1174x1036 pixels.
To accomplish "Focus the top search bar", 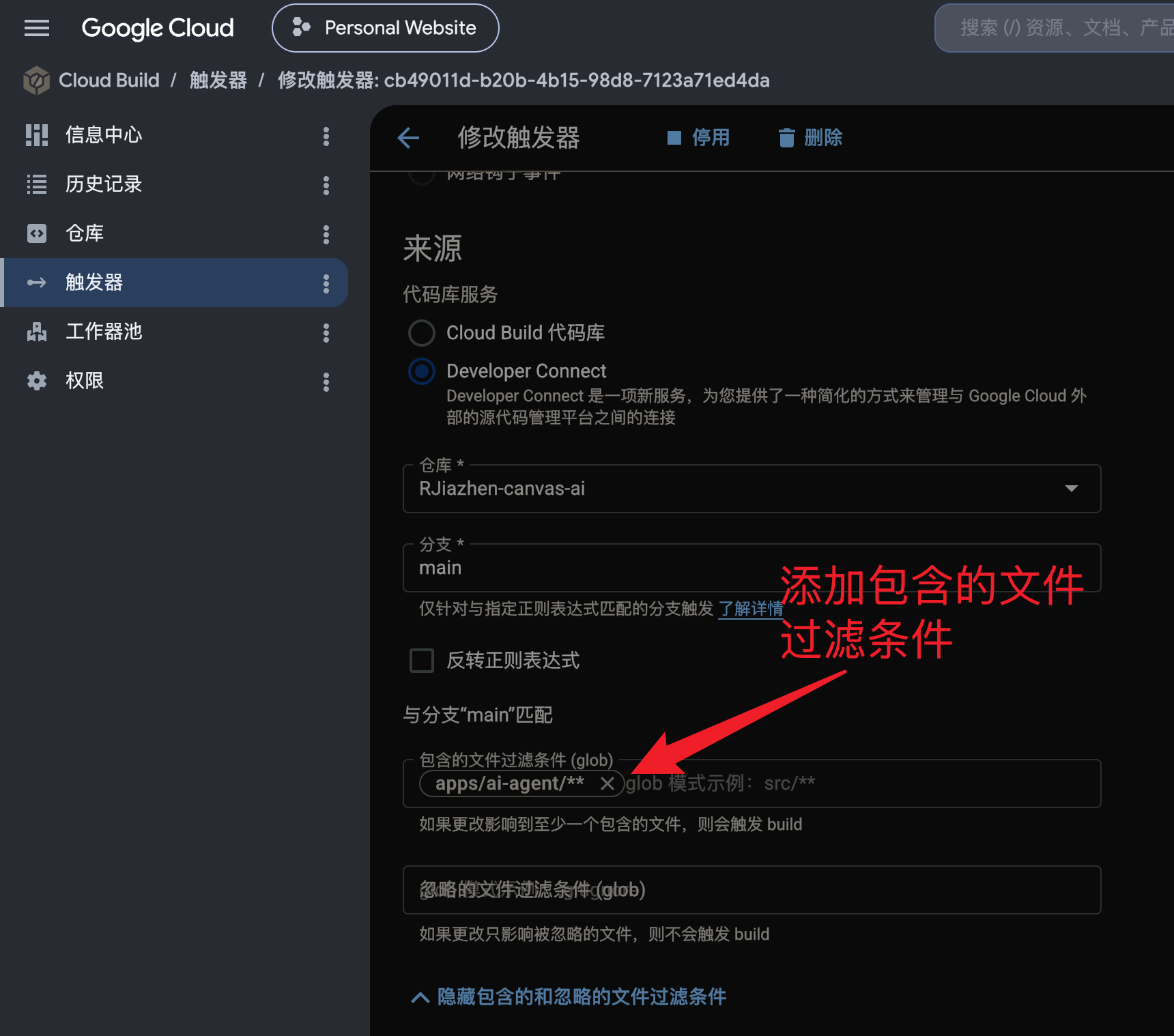I will tap(1055, 28).
